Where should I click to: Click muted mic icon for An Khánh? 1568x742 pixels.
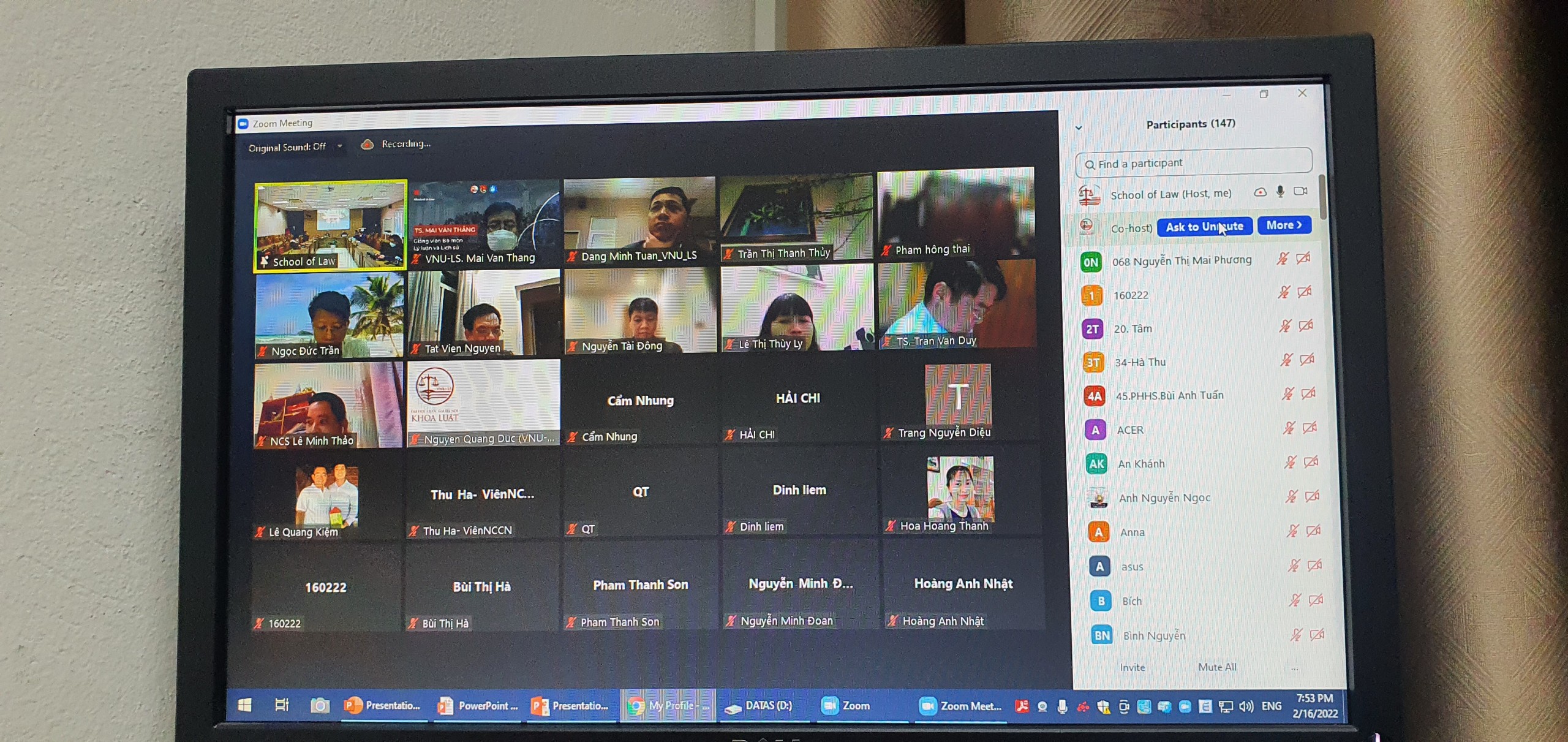pos(1290,462)
